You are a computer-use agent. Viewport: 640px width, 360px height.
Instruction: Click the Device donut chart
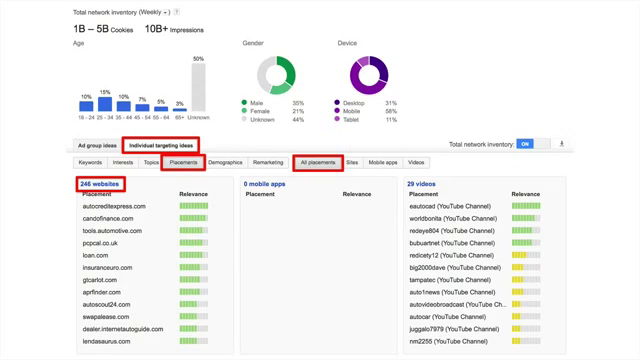tap(369, 75)
